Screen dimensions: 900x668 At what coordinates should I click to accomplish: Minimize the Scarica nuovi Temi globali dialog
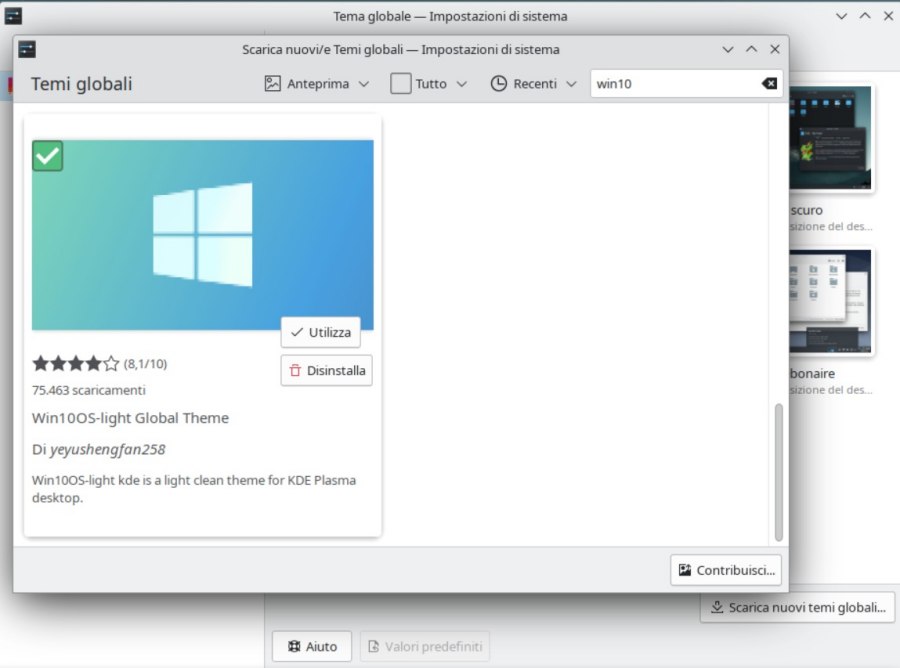click(x=728, y=49)
